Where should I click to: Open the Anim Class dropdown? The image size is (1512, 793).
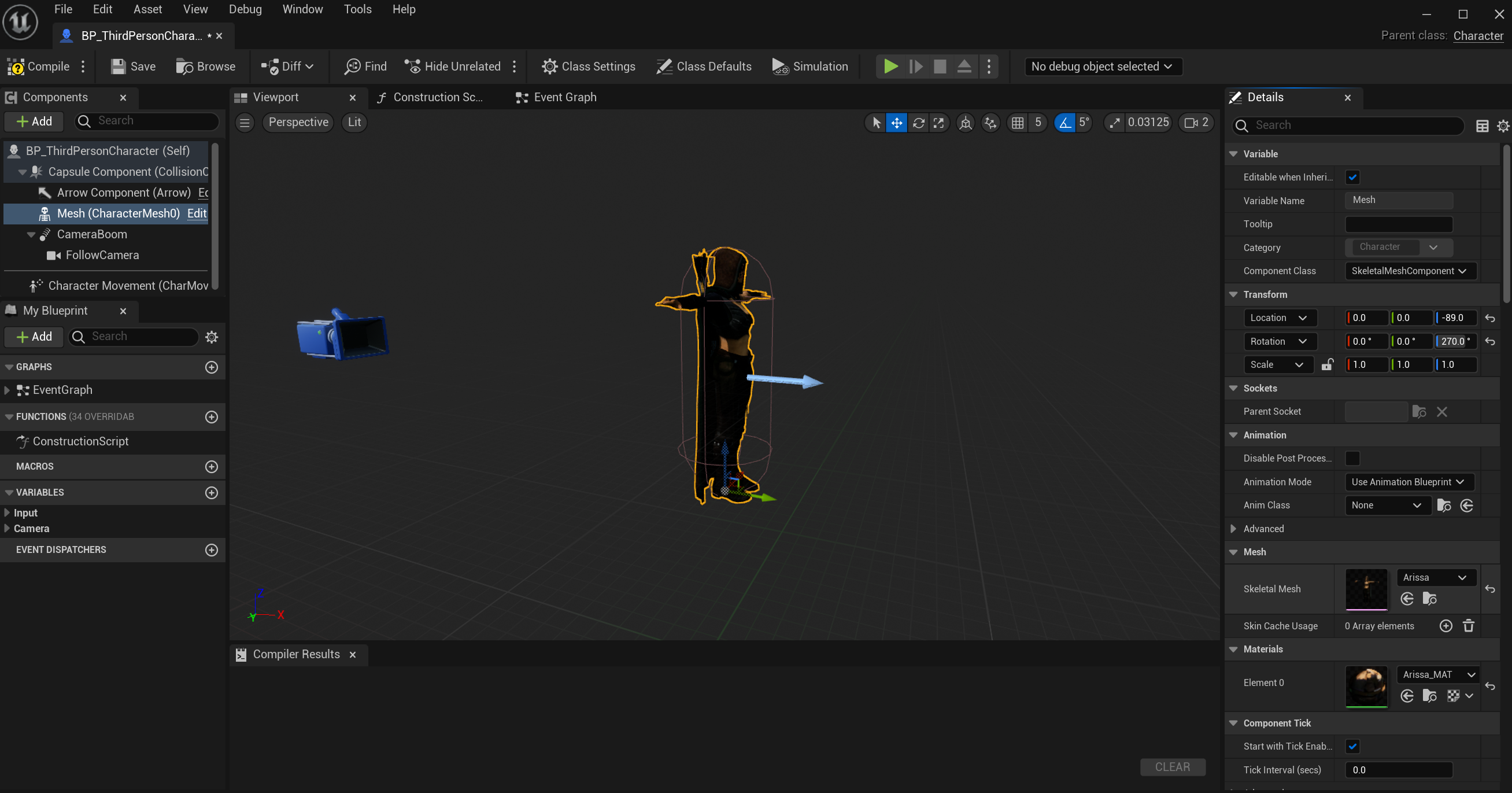1387,506
